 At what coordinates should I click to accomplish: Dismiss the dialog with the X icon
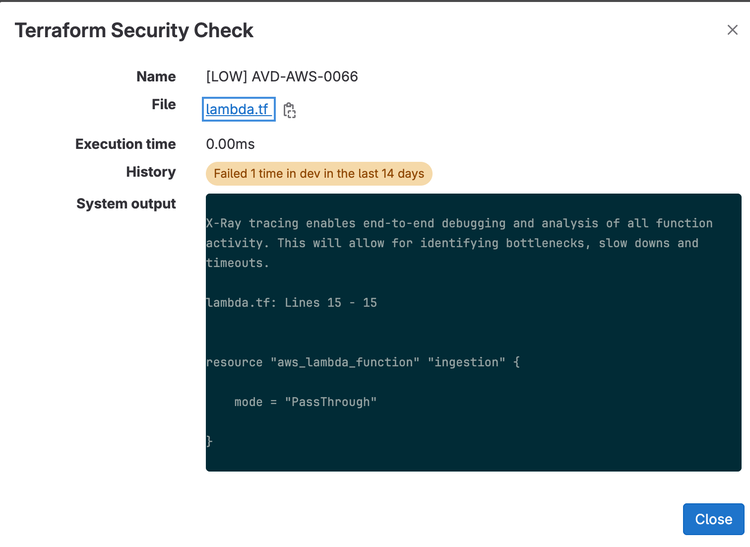732,30
